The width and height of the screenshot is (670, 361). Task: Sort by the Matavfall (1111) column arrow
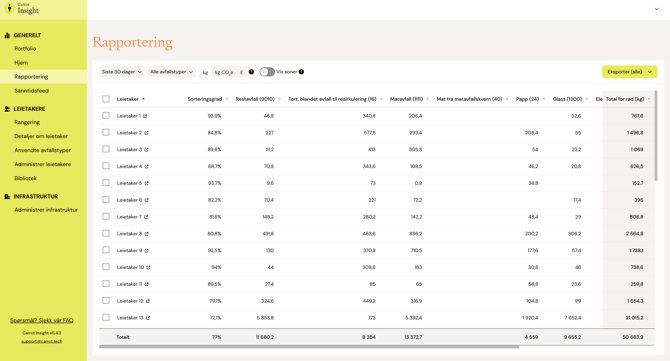click(427, 99)
